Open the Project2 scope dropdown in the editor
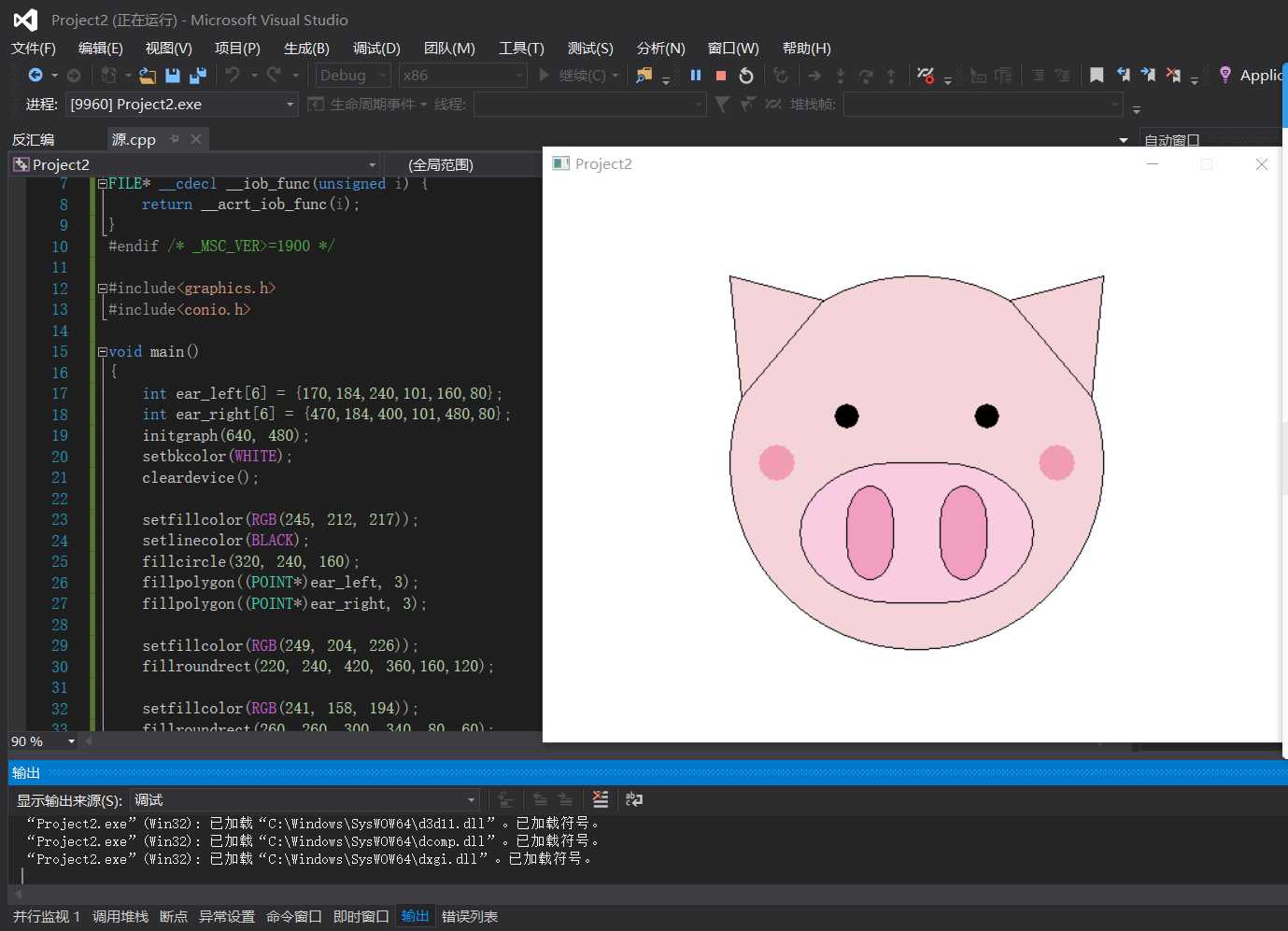 (194, 164)
